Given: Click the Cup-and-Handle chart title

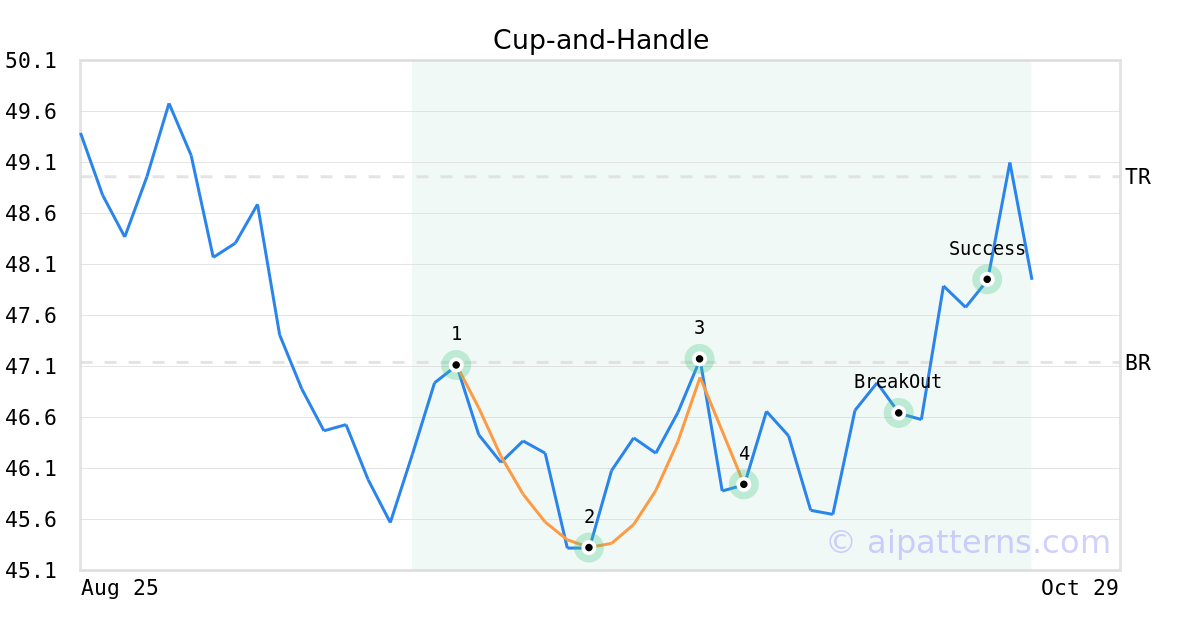Looking at the screenshot, I should pyautogui.click(x=600, y=40).
